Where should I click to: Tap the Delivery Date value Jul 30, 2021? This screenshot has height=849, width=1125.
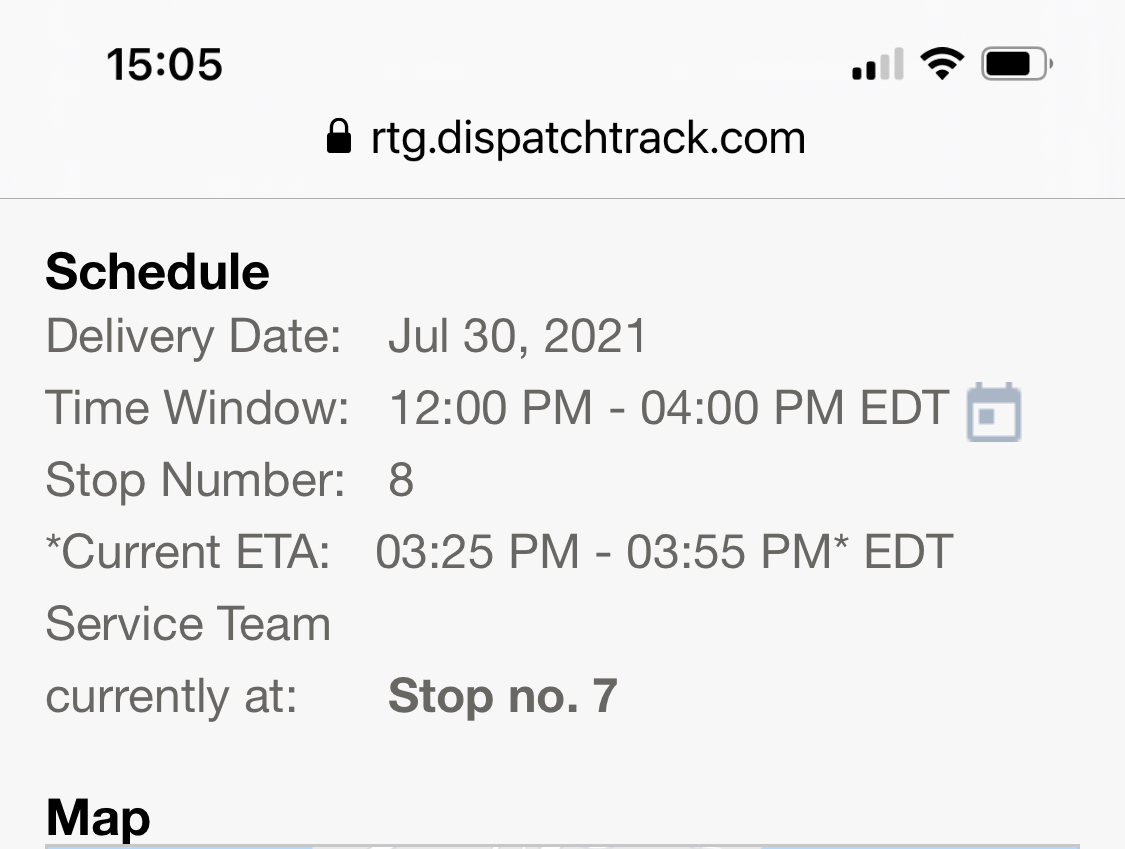click(517, 336)
